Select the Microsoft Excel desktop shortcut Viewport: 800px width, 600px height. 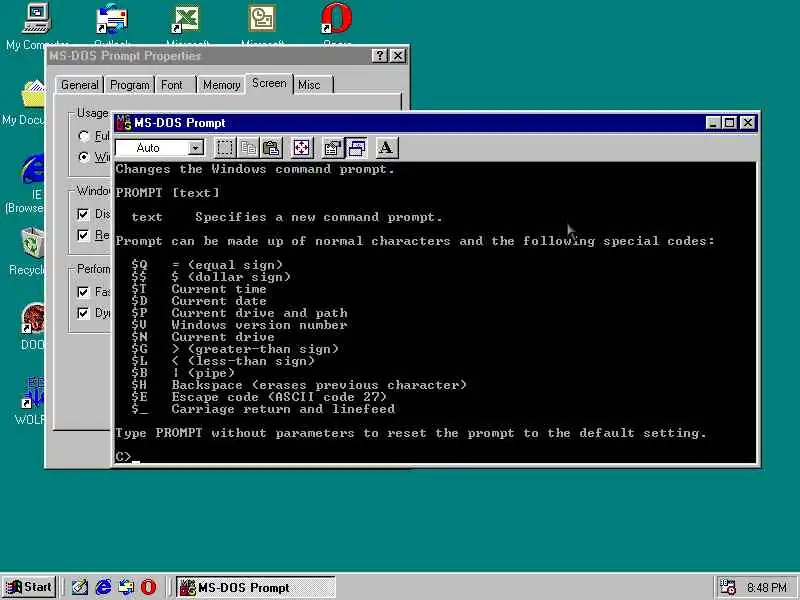[187, 26]
